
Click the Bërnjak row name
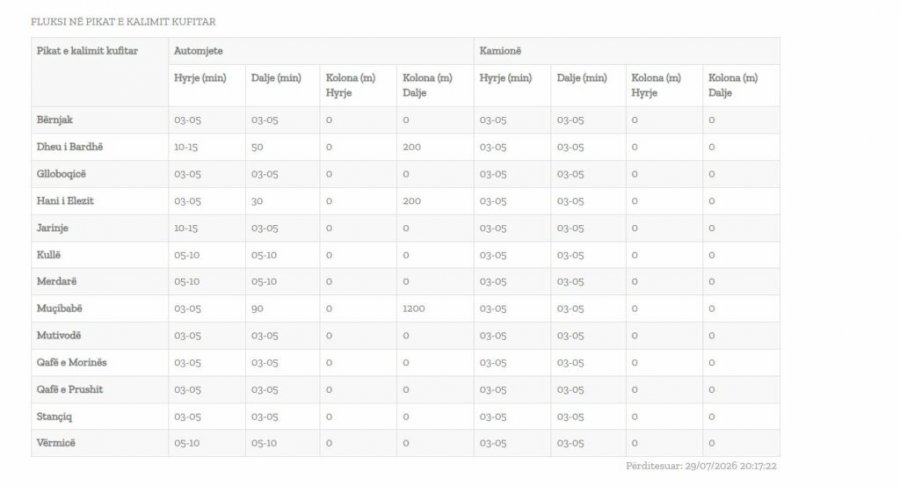click(x=55, y=120)
